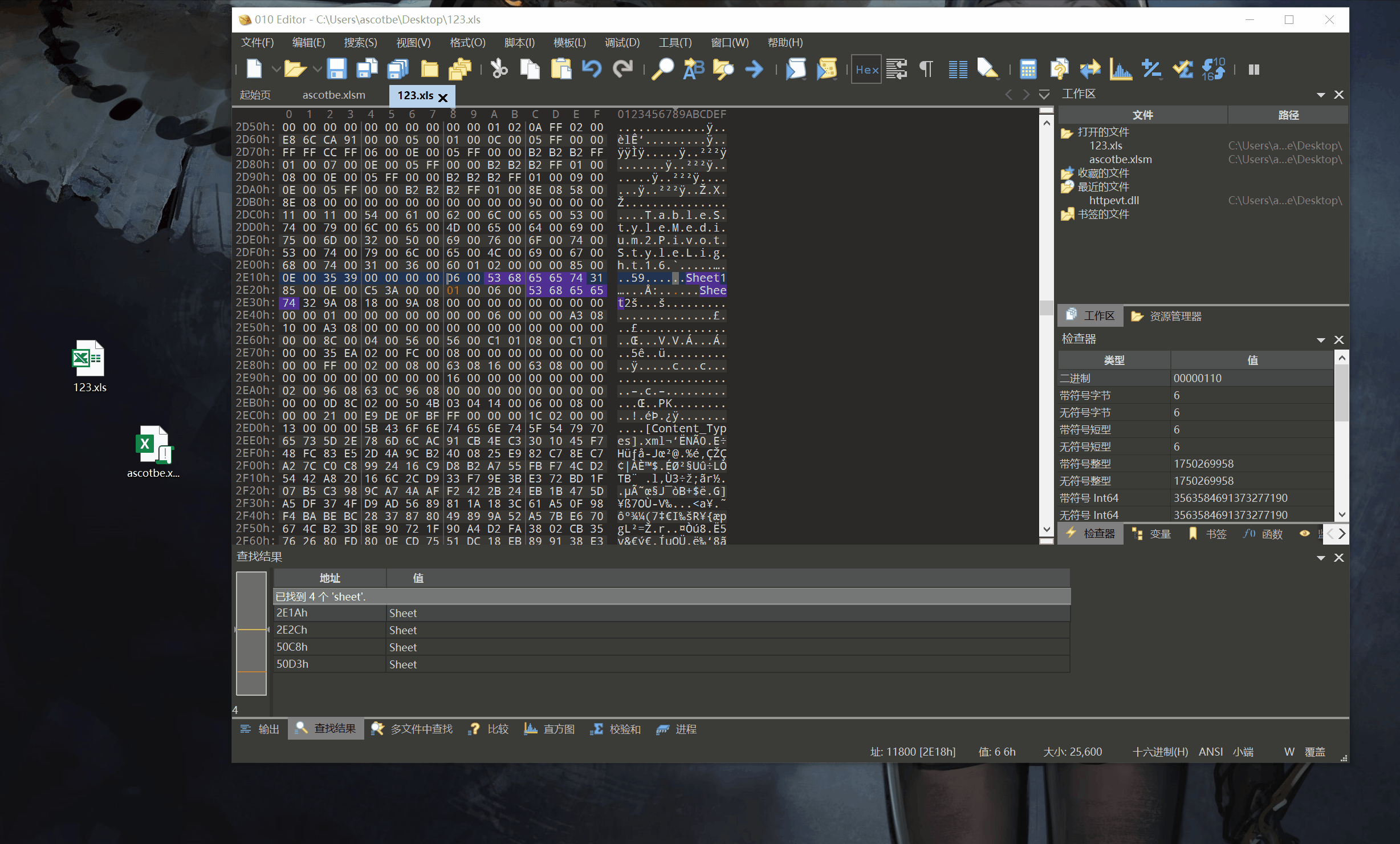The width and height of the screenshot is (1400, 844).
Task: Click the Undo arrow icon
Action: tap(592, 69)
